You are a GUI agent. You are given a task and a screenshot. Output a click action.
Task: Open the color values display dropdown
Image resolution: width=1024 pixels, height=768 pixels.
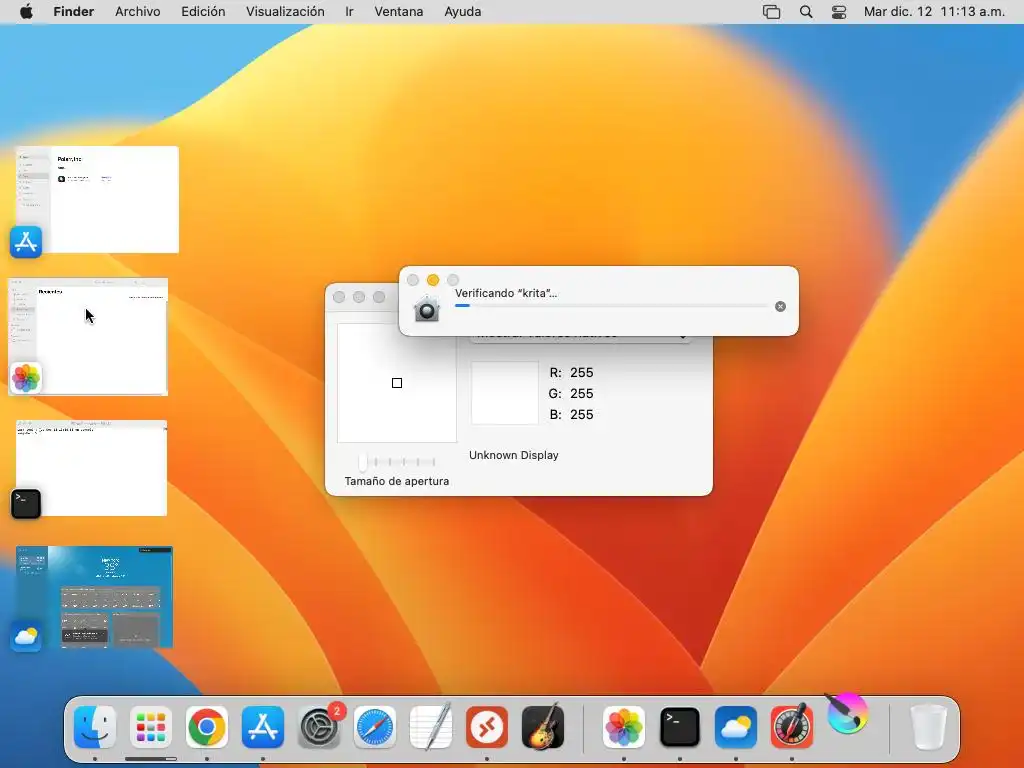tap(581, 336)
